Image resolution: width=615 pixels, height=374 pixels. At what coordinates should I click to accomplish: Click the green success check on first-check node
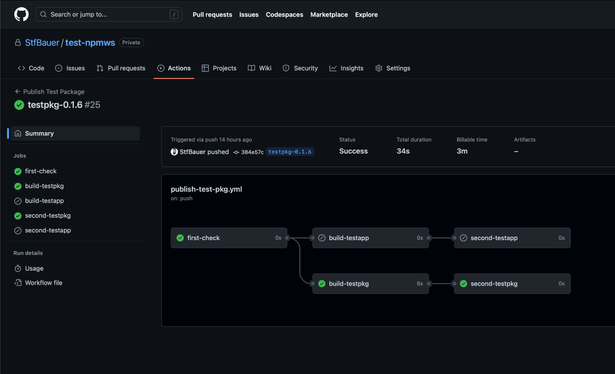tap(180, 238)
